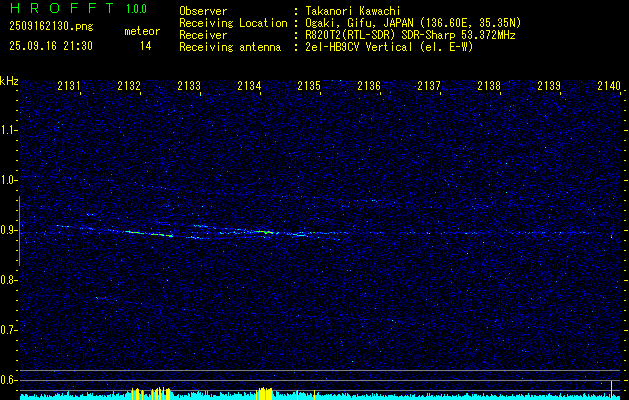Click the bright meteor echo near 2134
The image size is (629, 400).
(x=264, y=232)
